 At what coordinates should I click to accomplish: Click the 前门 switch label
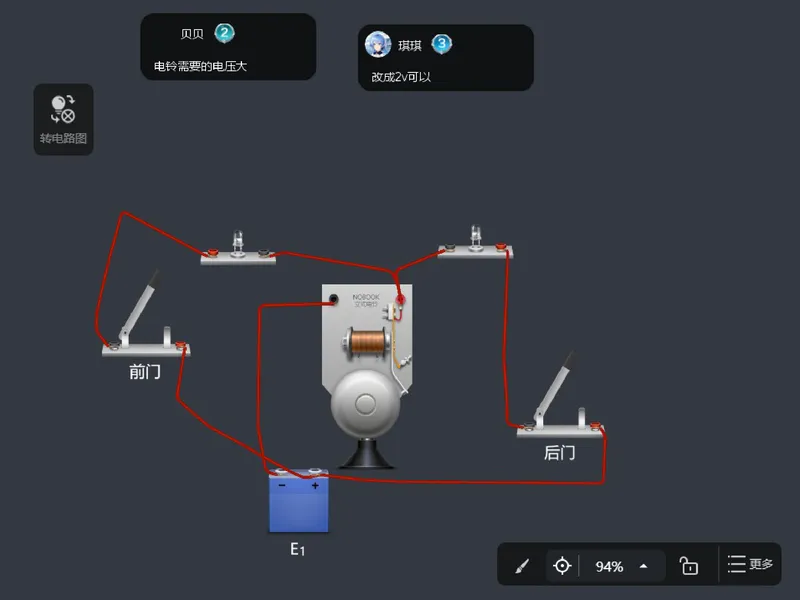coord(145,371)
